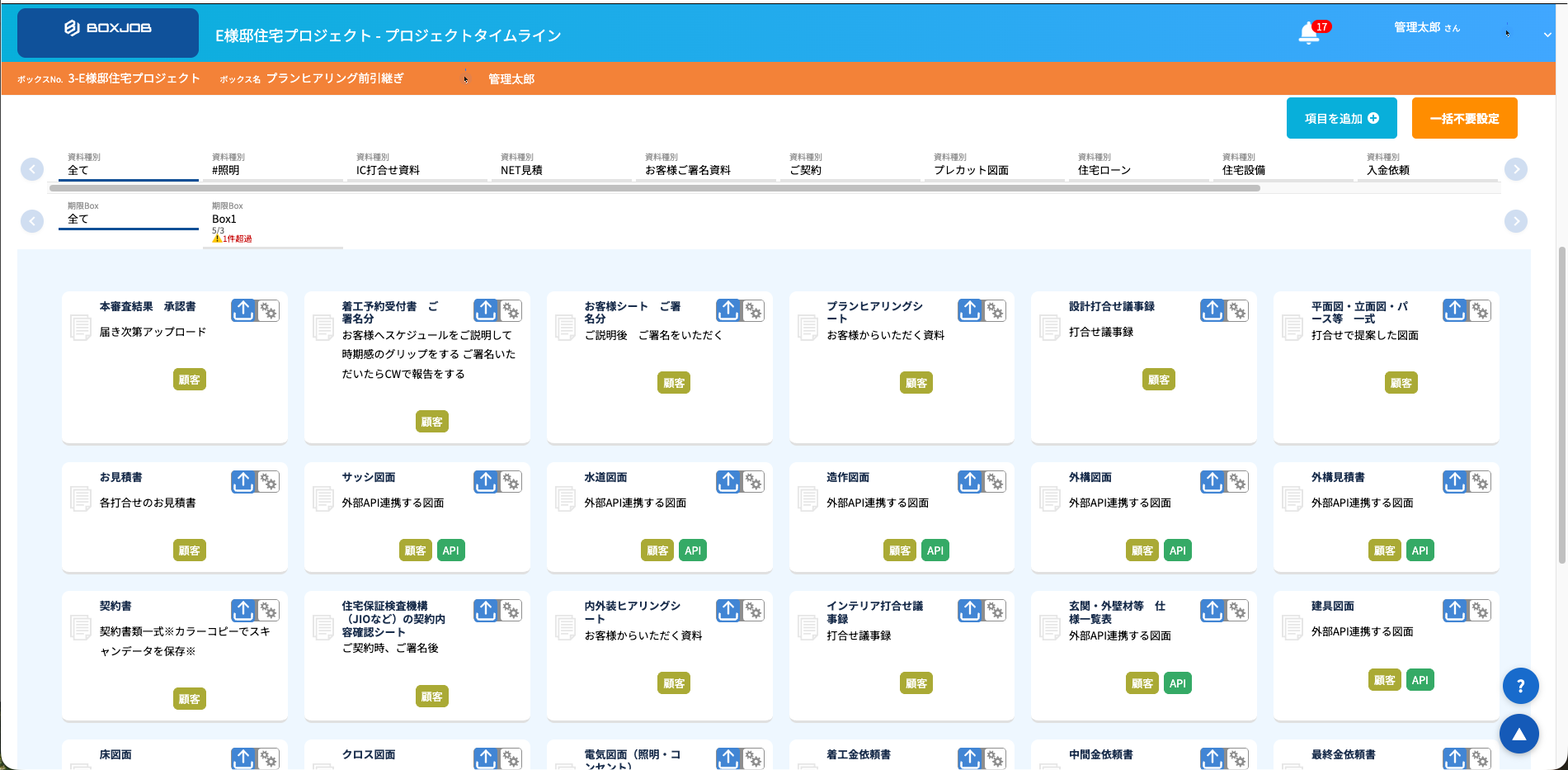Upload file to 着工予約受付書 card
The width and height of the screenshot is (1568, 770).
click(x=486, y=310)
